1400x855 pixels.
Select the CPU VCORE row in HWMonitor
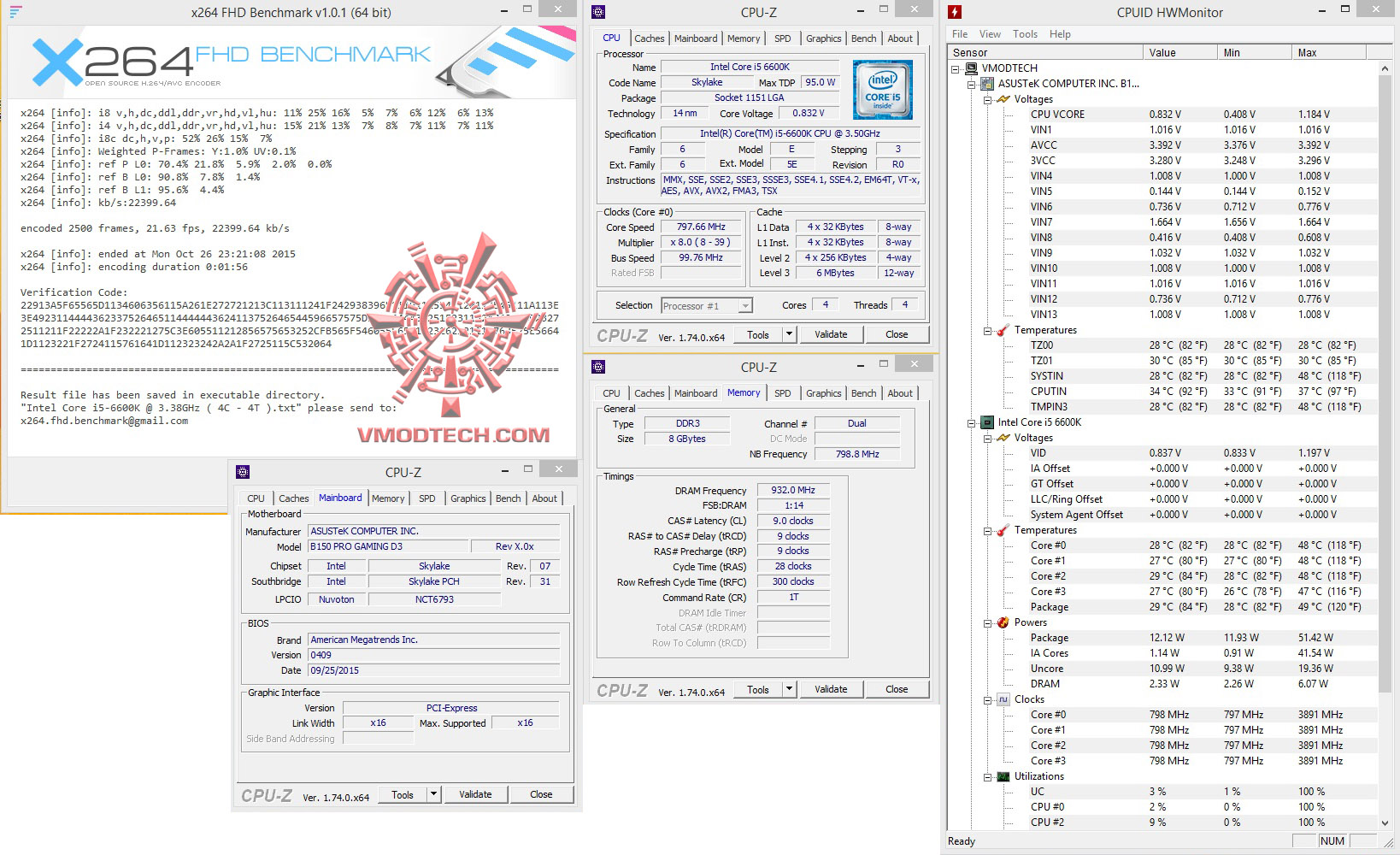pos(1163,115)
